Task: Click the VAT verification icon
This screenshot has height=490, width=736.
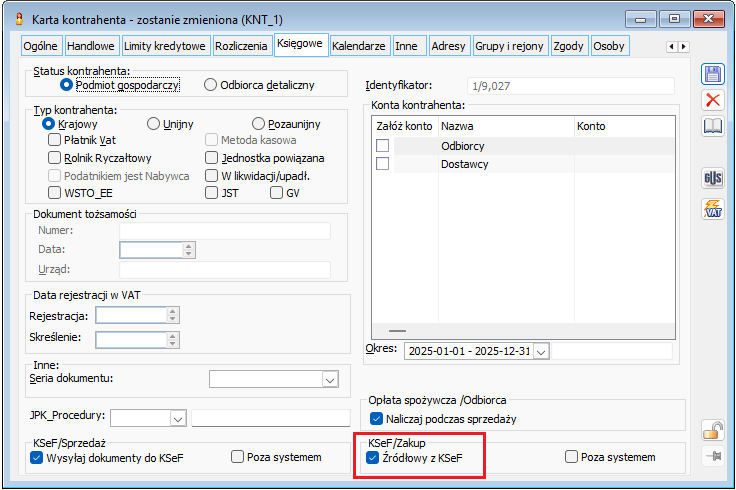Action: pyautogui.click(x=712, y=209)
